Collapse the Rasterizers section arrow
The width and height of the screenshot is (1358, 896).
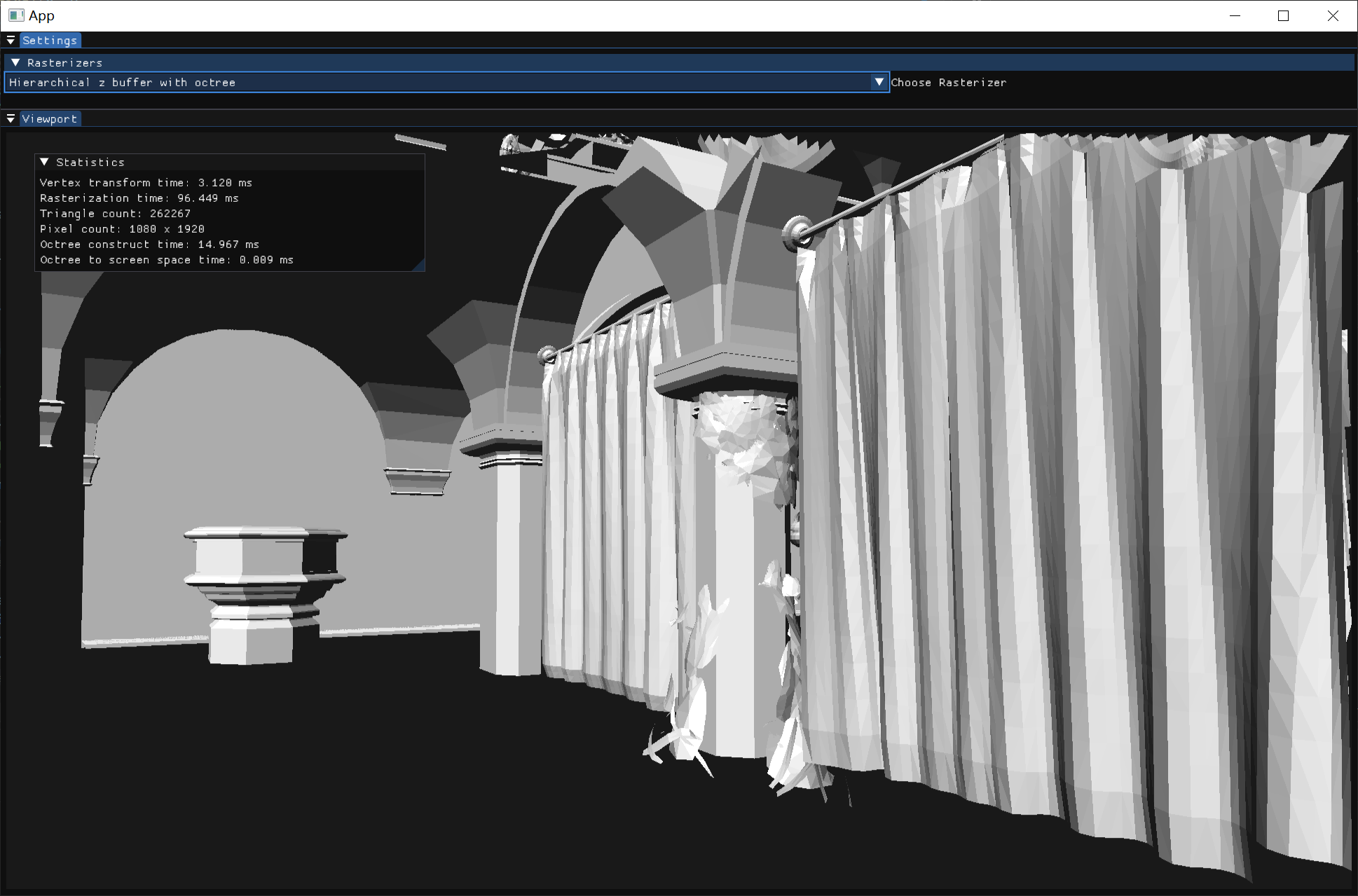pyautogui.click(x=15, y=62)
